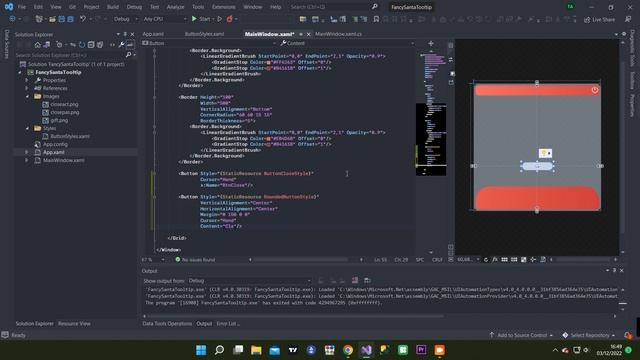Click the Solution Explorer search magnifier icon

129,55
